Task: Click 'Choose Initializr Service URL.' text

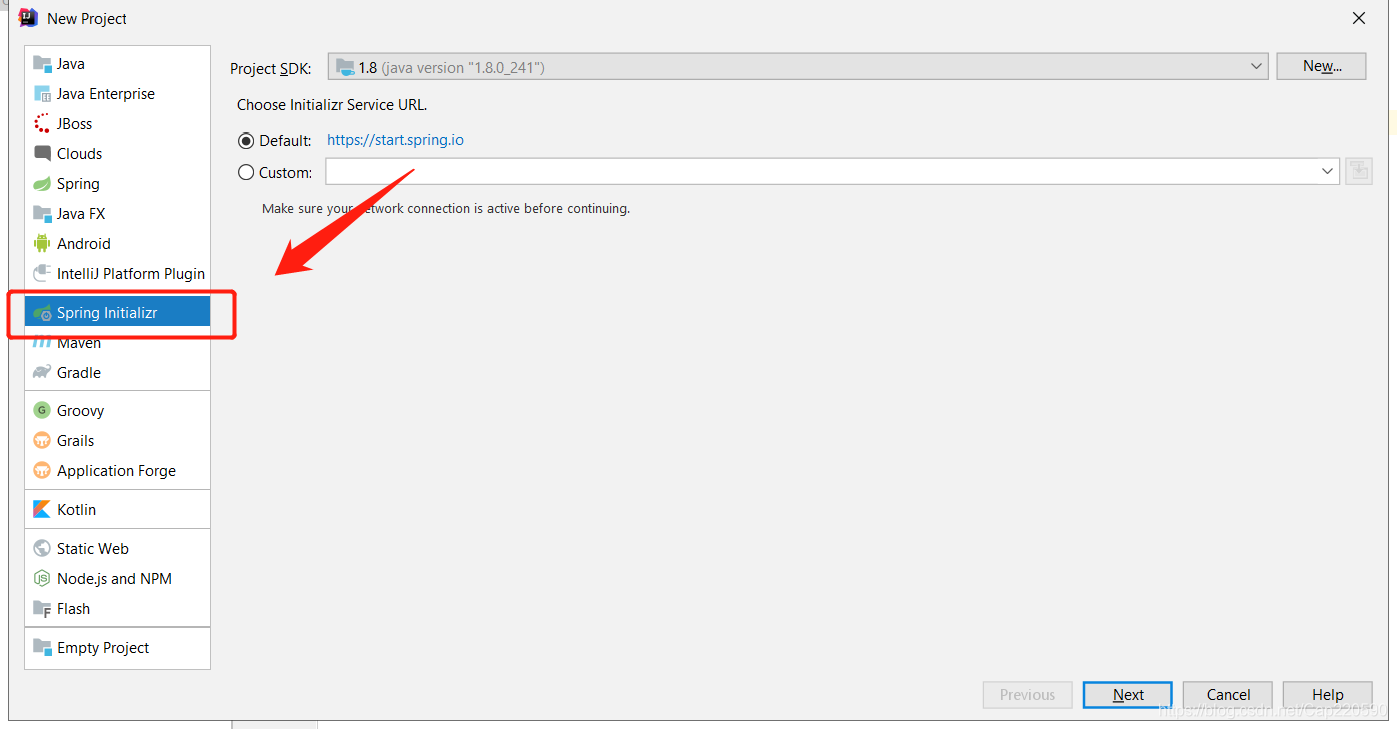Action: 332,104
